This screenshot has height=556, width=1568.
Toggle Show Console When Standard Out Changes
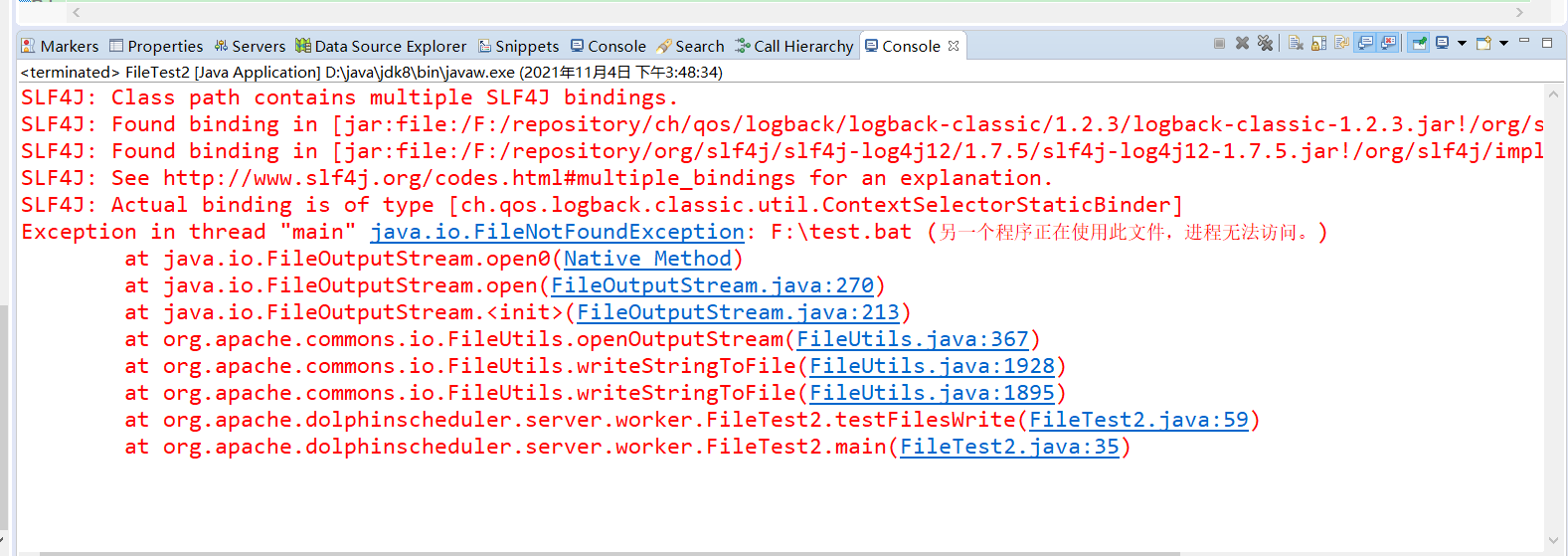click(1366, 44)
